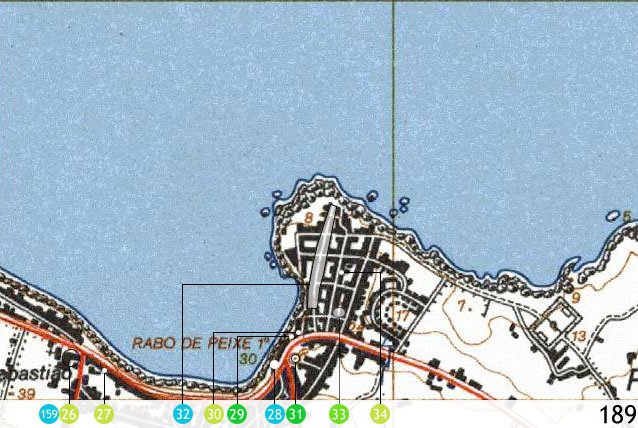Select the long grey highlighted street shape
The height and width of the screenshot is (428, 638).
pos(321,257)
